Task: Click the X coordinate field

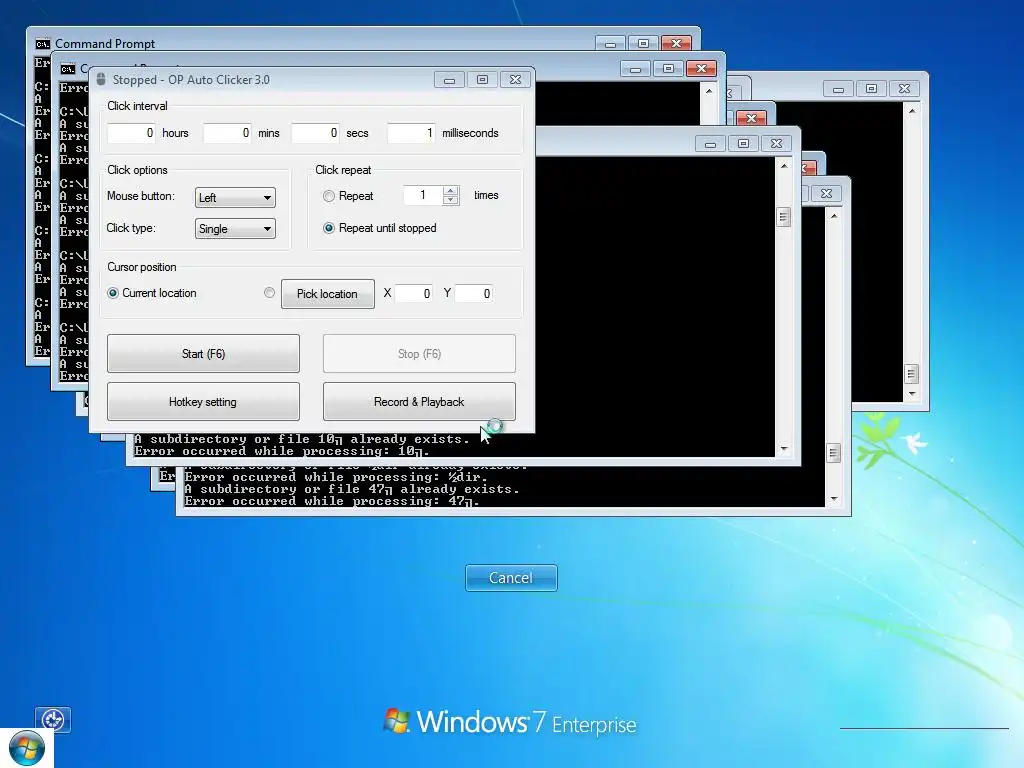Action: click(413, 294)
